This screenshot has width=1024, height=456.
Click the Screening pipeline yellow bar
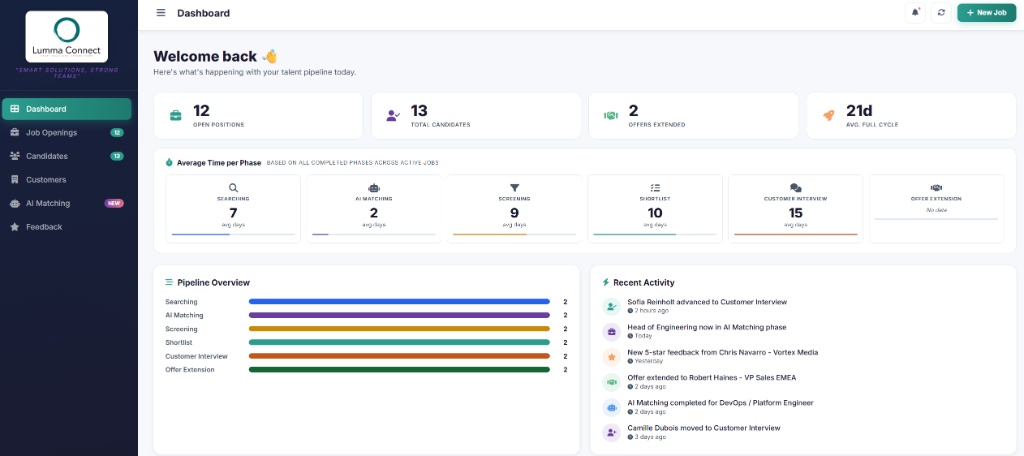click(x=399, y=329)
